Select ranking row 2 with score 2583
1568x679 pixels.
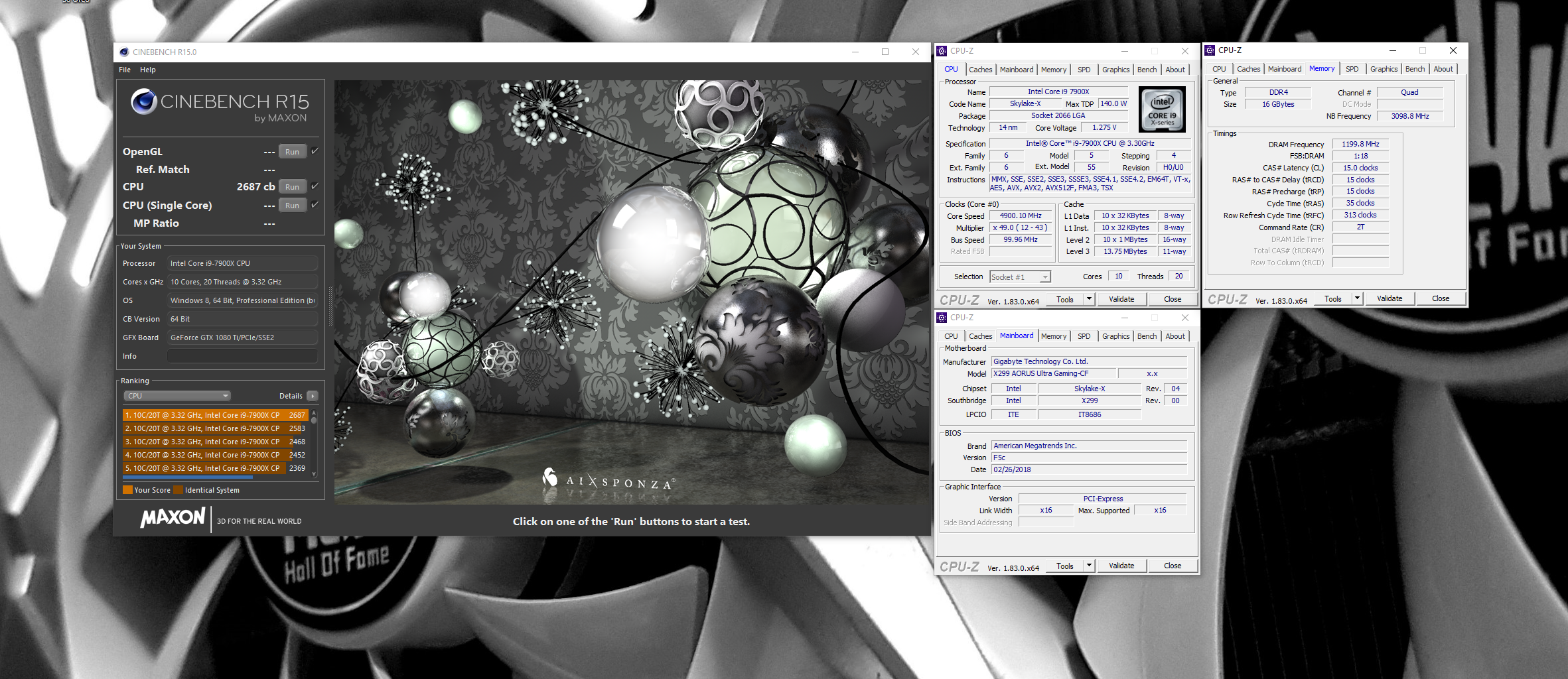215,428
